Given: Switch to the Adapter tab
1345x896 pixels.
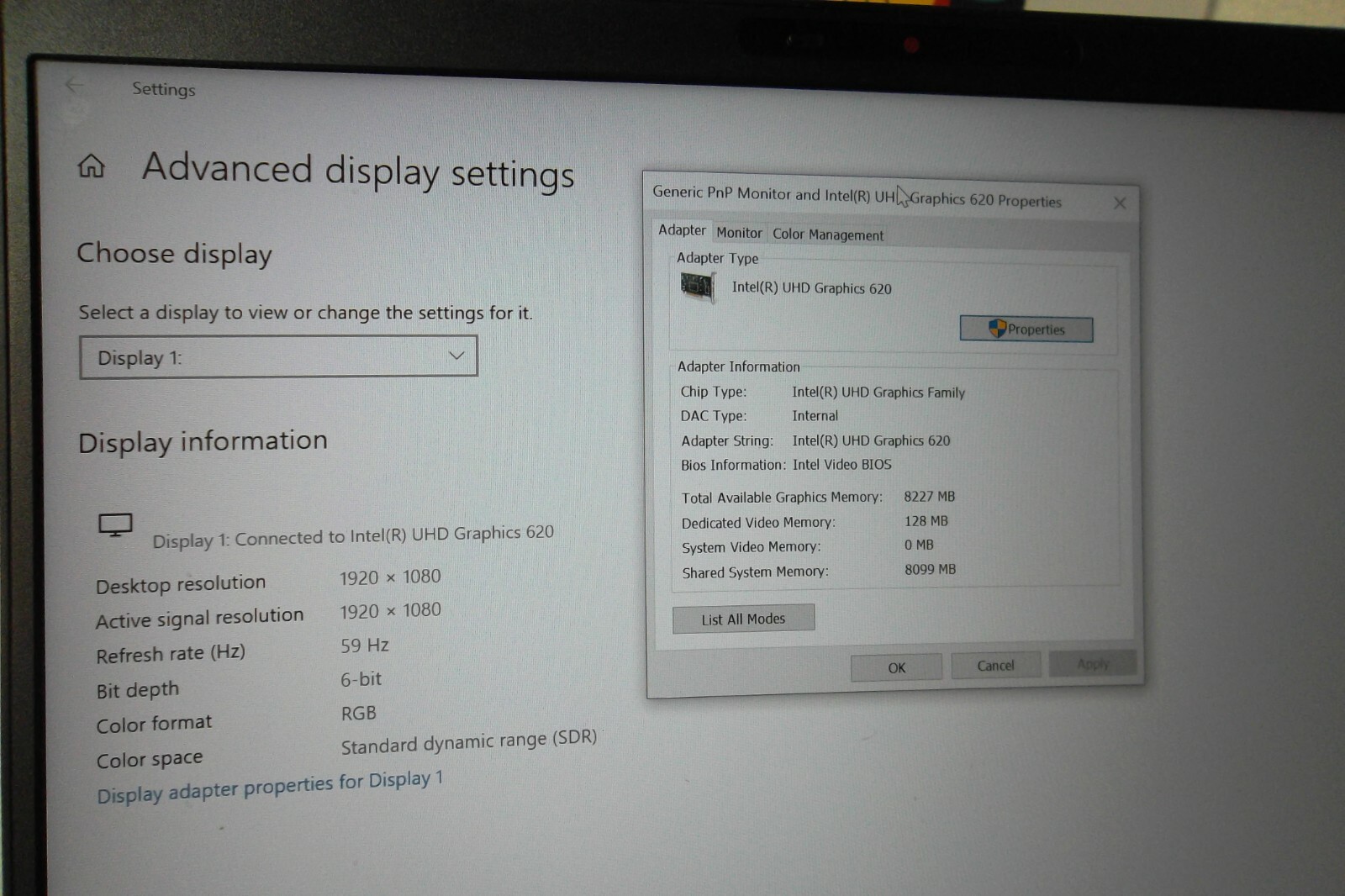Looking at the screenshot, I should click(x=682, y=230).
